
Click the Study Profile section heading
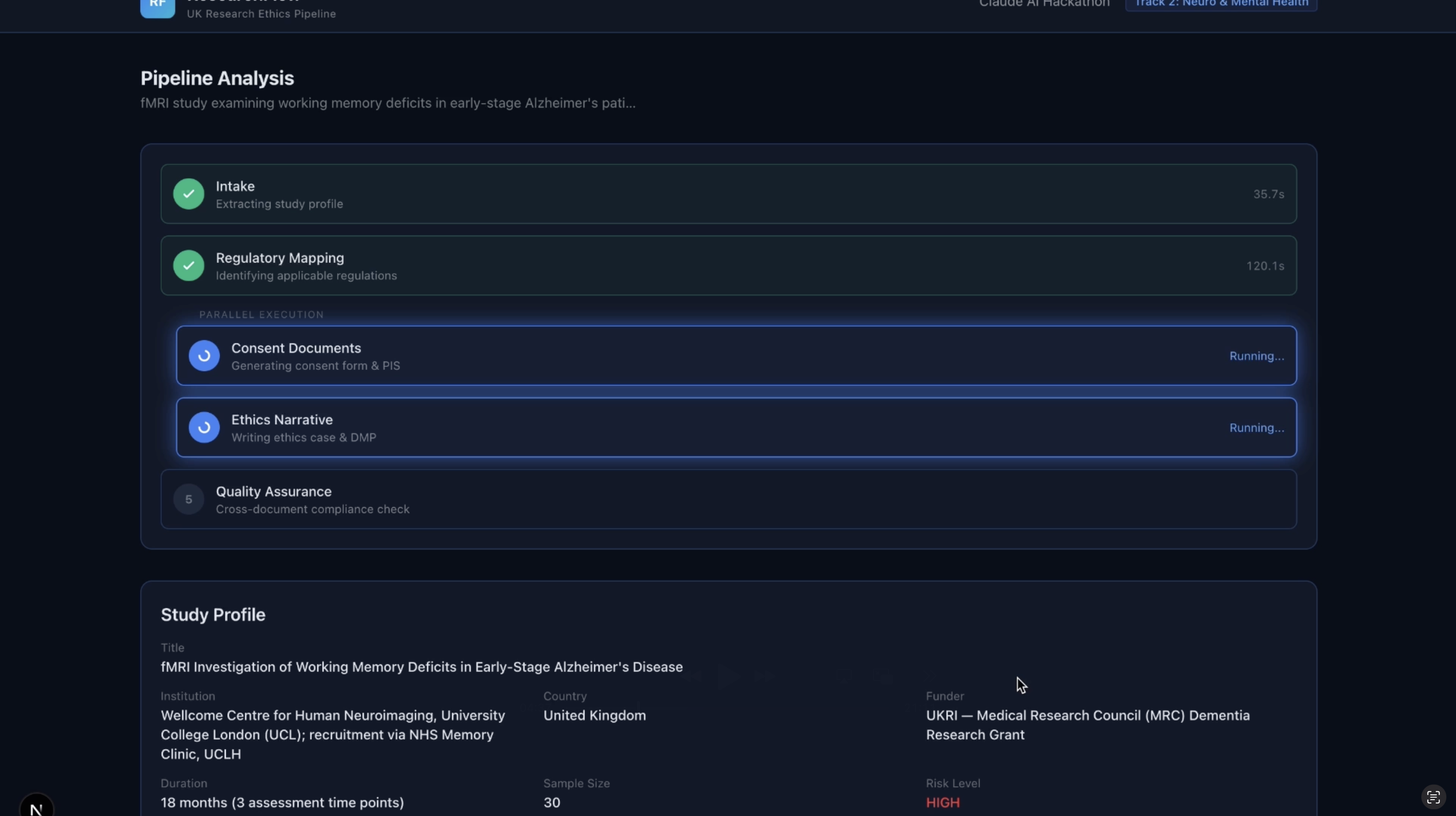[x=213, y=615]
